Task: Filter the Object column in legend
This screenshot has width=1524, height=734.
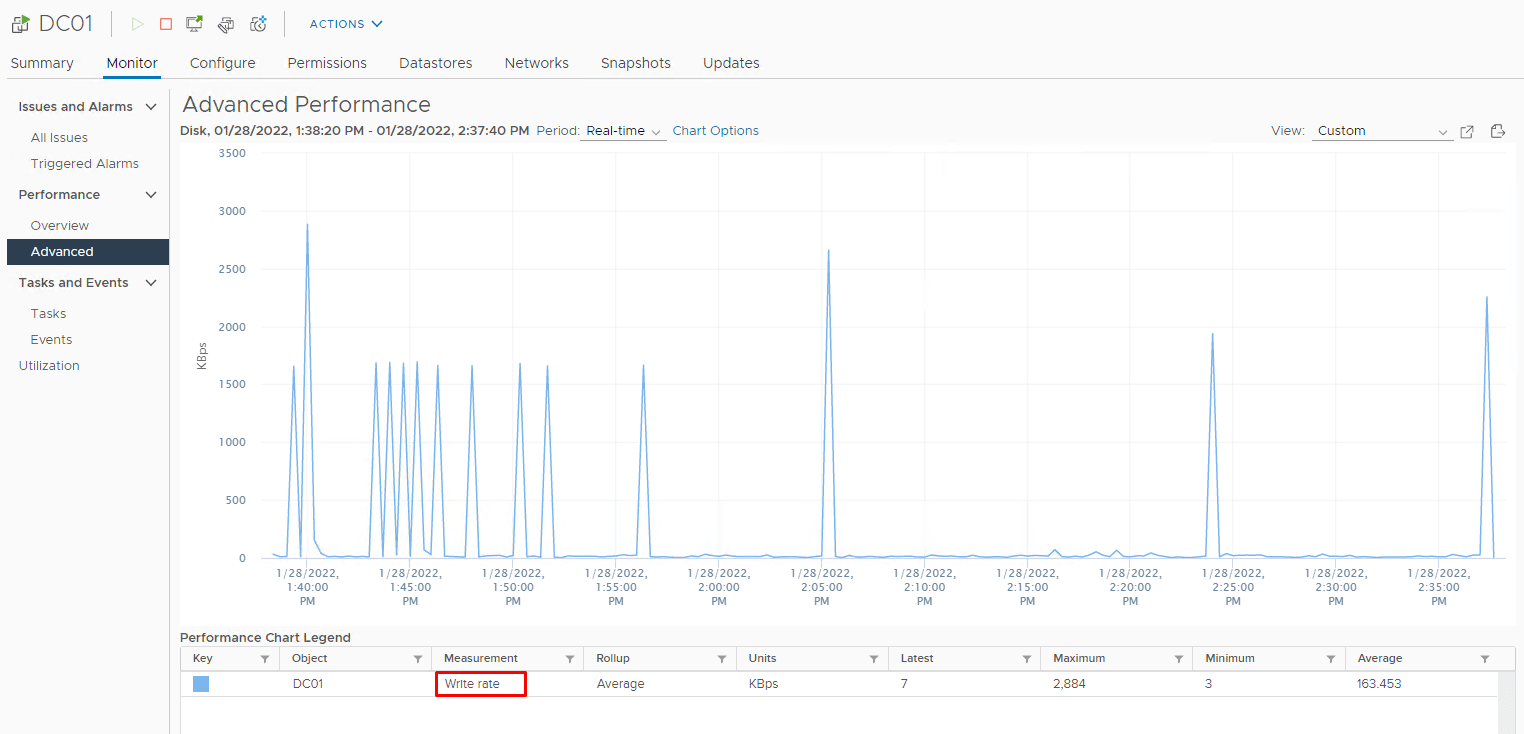Action: pyautogui.click(x=417, y=659)
